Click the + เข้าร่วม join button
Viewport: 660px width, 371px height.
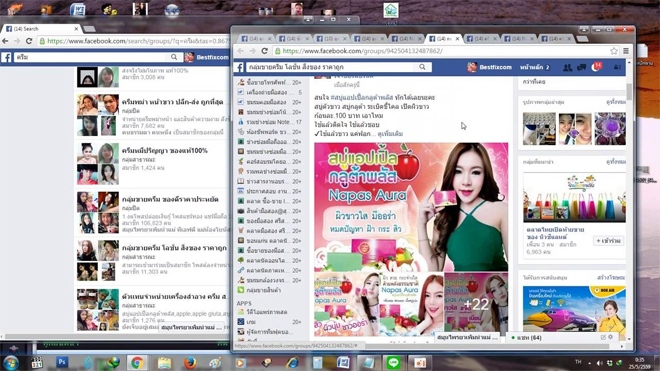pos(609,241)
